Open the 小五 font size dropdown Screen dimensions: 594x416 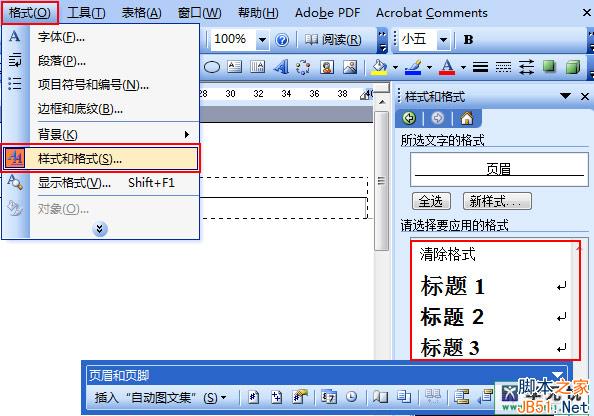pyautogui.click(x=443, y=39)
